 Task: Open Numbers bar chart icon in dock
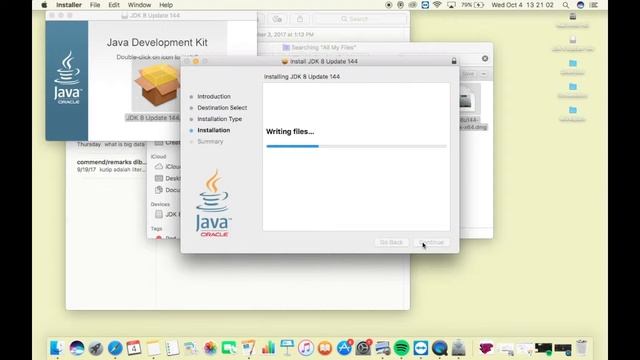(x=268, y=348)
